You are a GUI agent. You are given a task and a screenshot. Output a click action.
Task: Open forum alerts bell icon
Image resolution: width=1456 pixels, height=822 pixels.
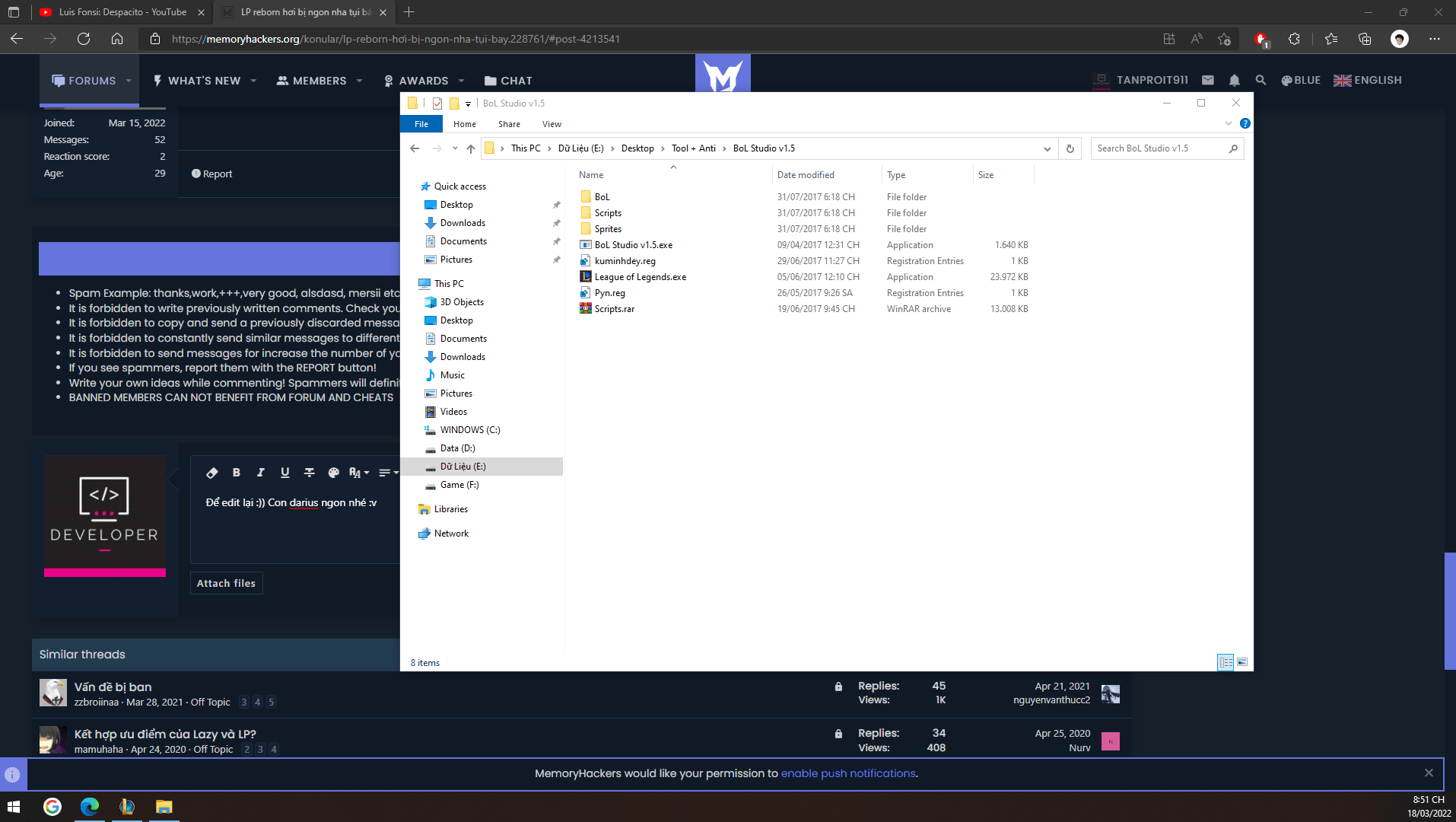(1235, 80)
